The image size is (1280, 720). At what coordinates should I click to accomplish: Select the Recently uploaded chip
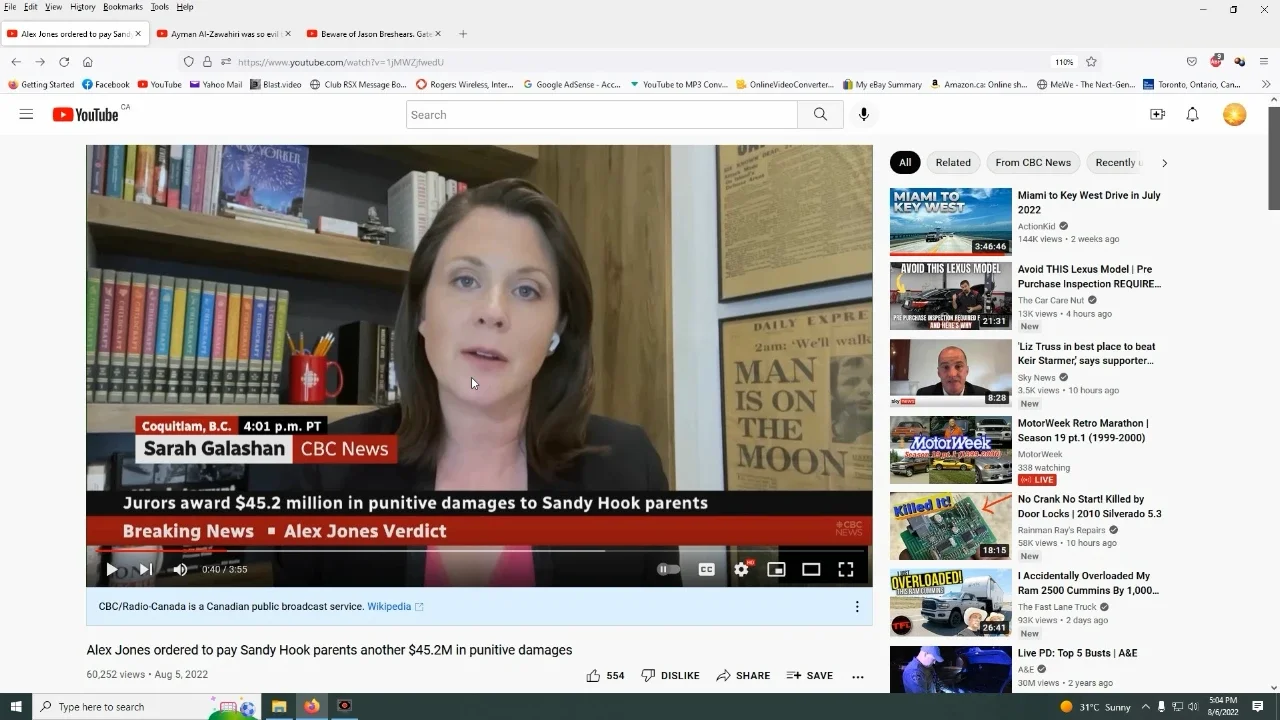1115,162
